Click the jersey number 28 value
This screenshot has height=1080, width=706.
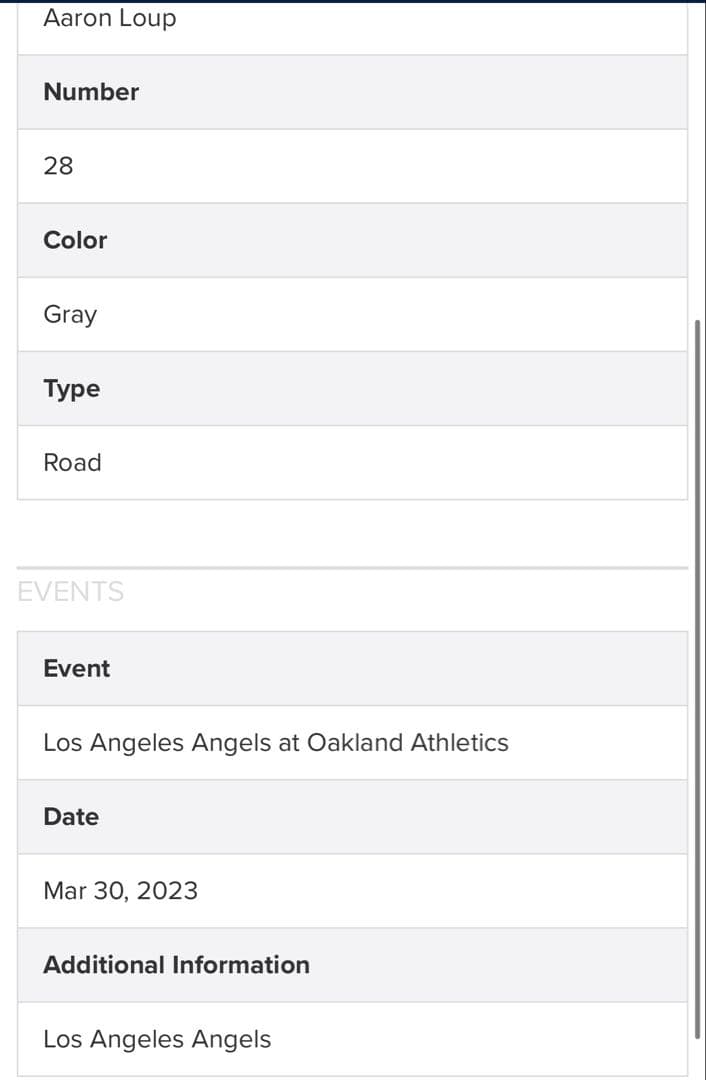point(59,166)
